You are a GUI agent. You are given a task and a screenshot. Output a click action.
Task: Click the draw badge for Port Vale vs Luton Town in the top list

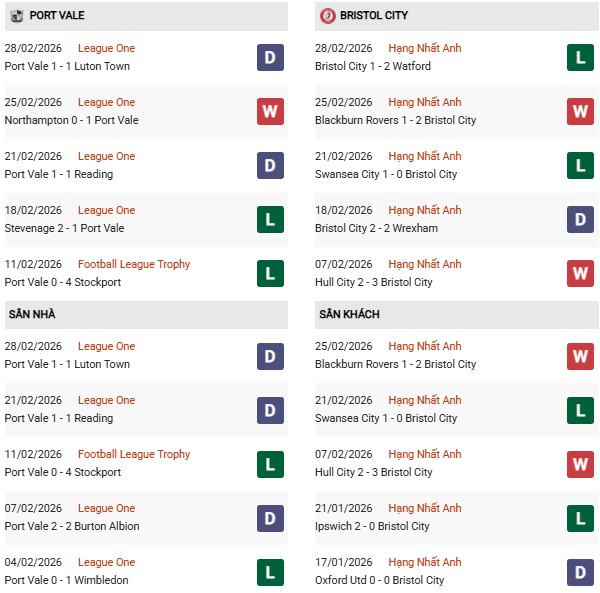(x=270, y=58)
